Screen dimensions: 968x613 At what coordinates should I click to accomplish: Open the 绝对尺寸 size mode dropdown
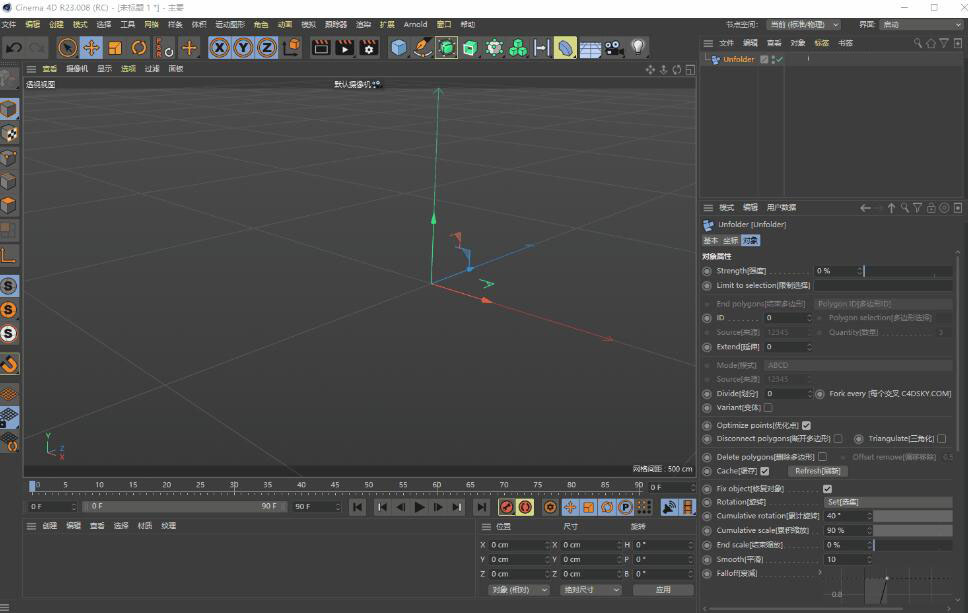pyautogui.click(x=591, y=590)
